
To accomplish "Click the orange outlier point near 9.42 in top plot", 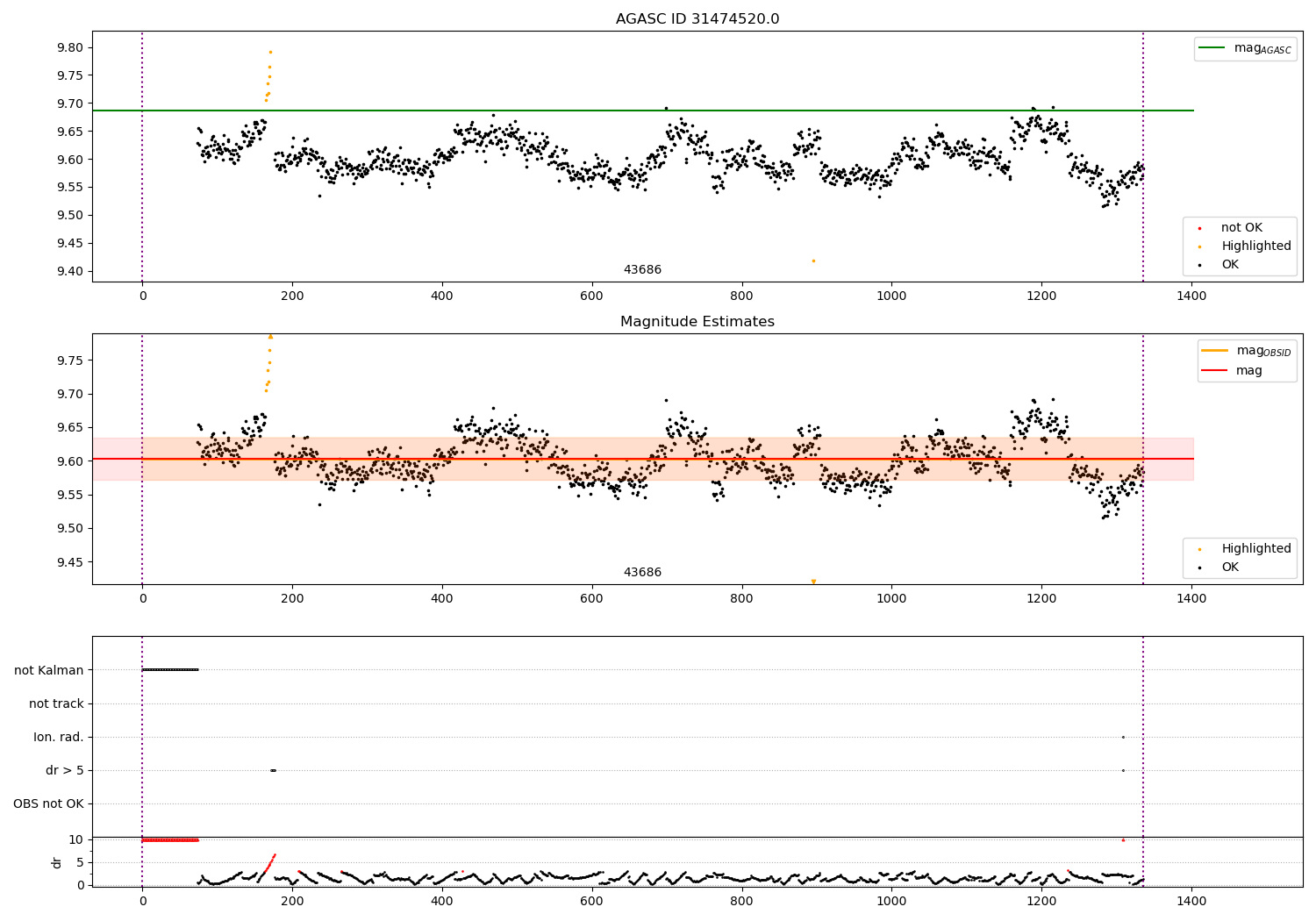I will 813,261.
